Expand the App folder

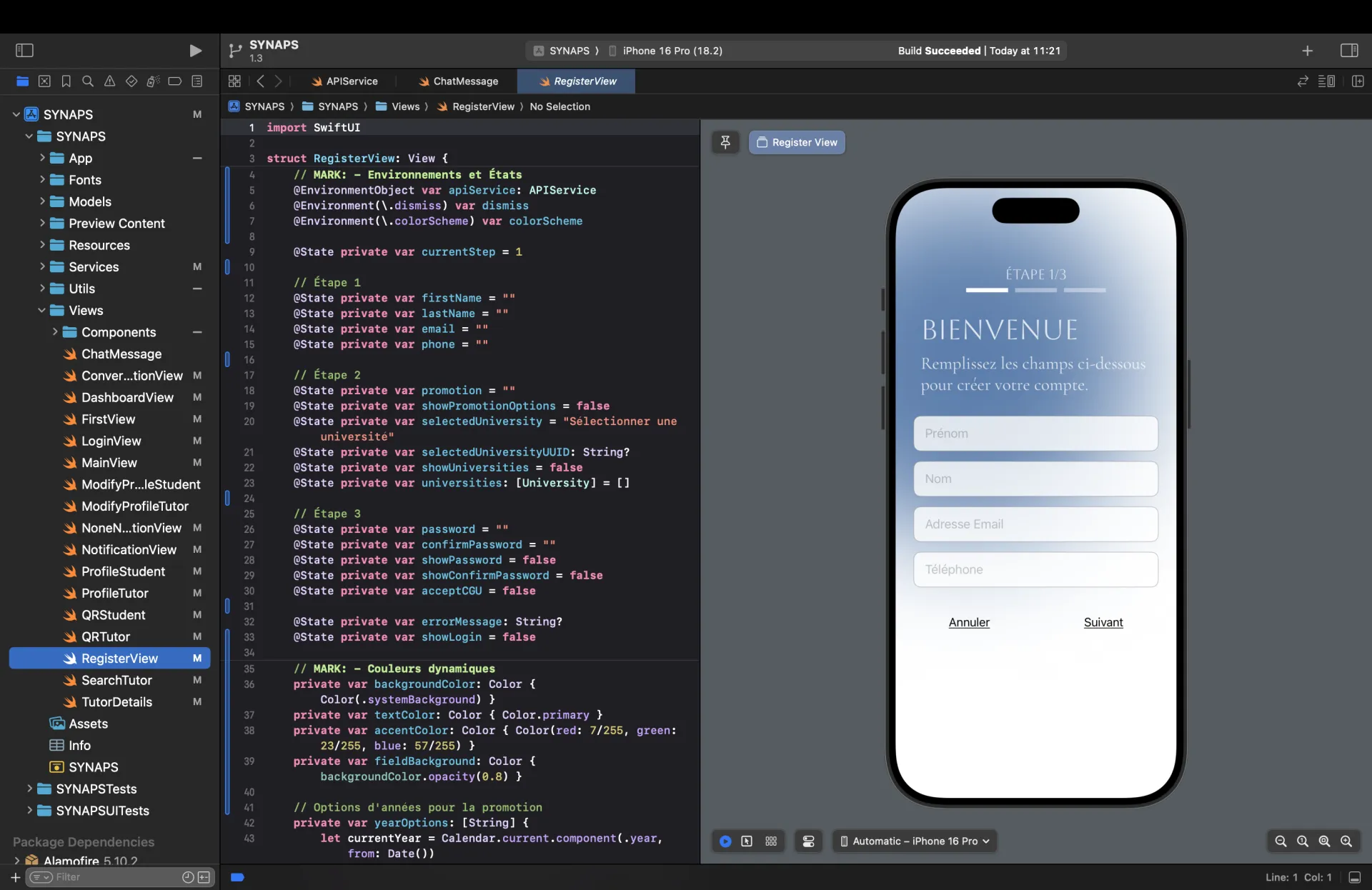pyautogui.click(x=42, y=158)
